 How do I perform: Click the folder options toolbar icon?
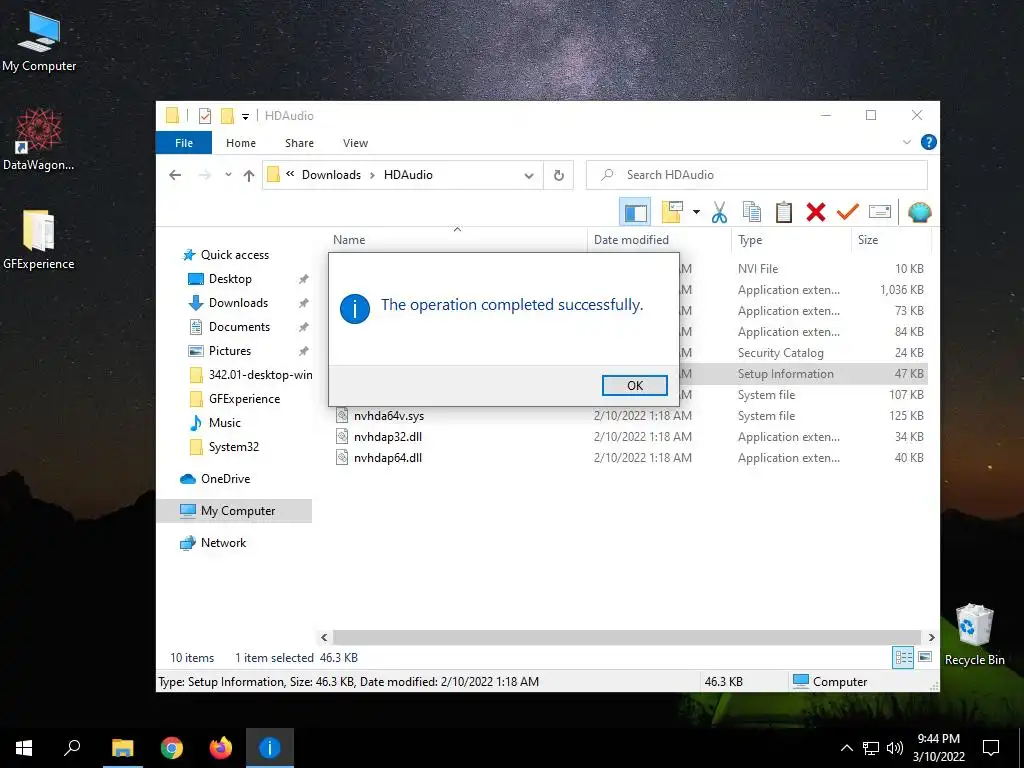(x=673, y=212)
